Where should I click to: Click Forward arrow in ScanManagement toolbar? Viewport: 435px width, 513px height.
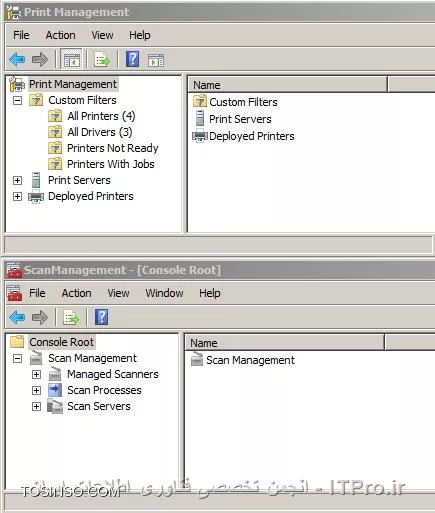[40, 317]
